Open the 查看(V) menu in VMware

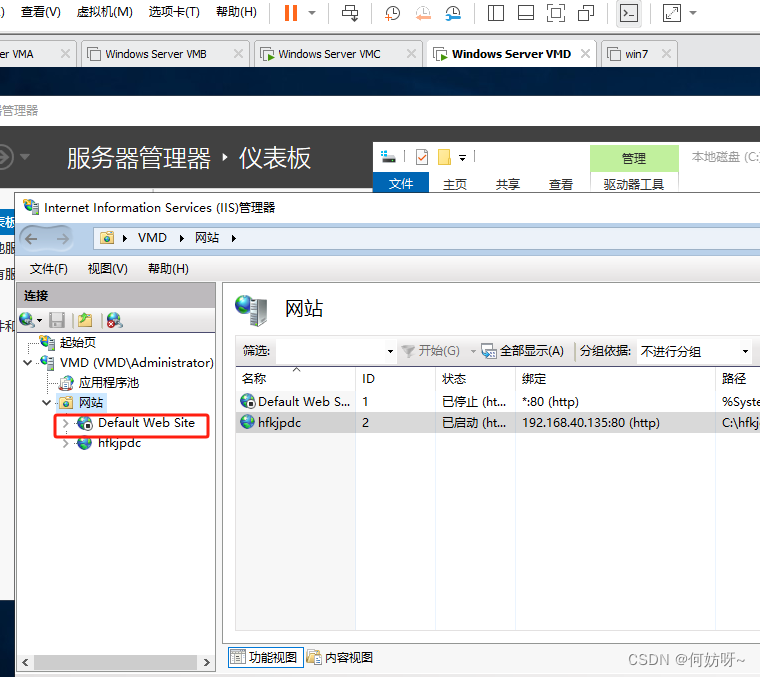pyautogui.click(x=41, y=12)
